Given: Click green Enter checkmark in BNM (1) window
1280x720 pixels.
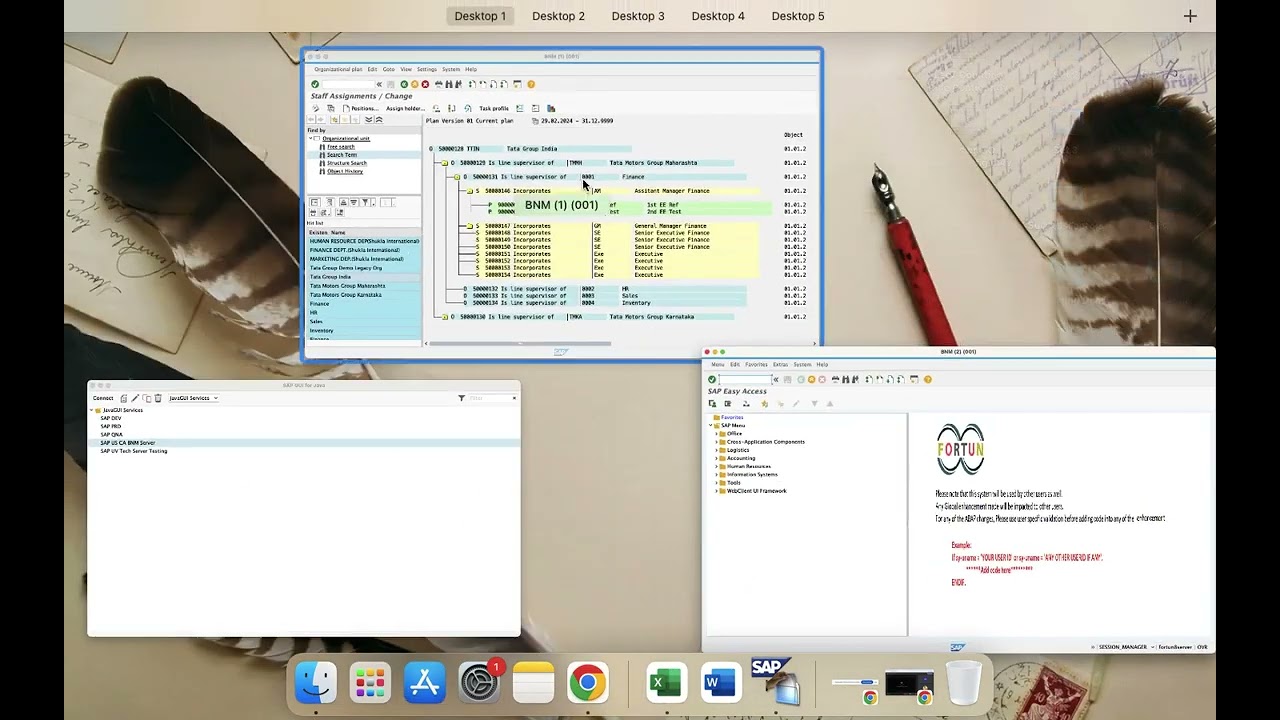Looking at the screenshot, I should tap(315, 84).
